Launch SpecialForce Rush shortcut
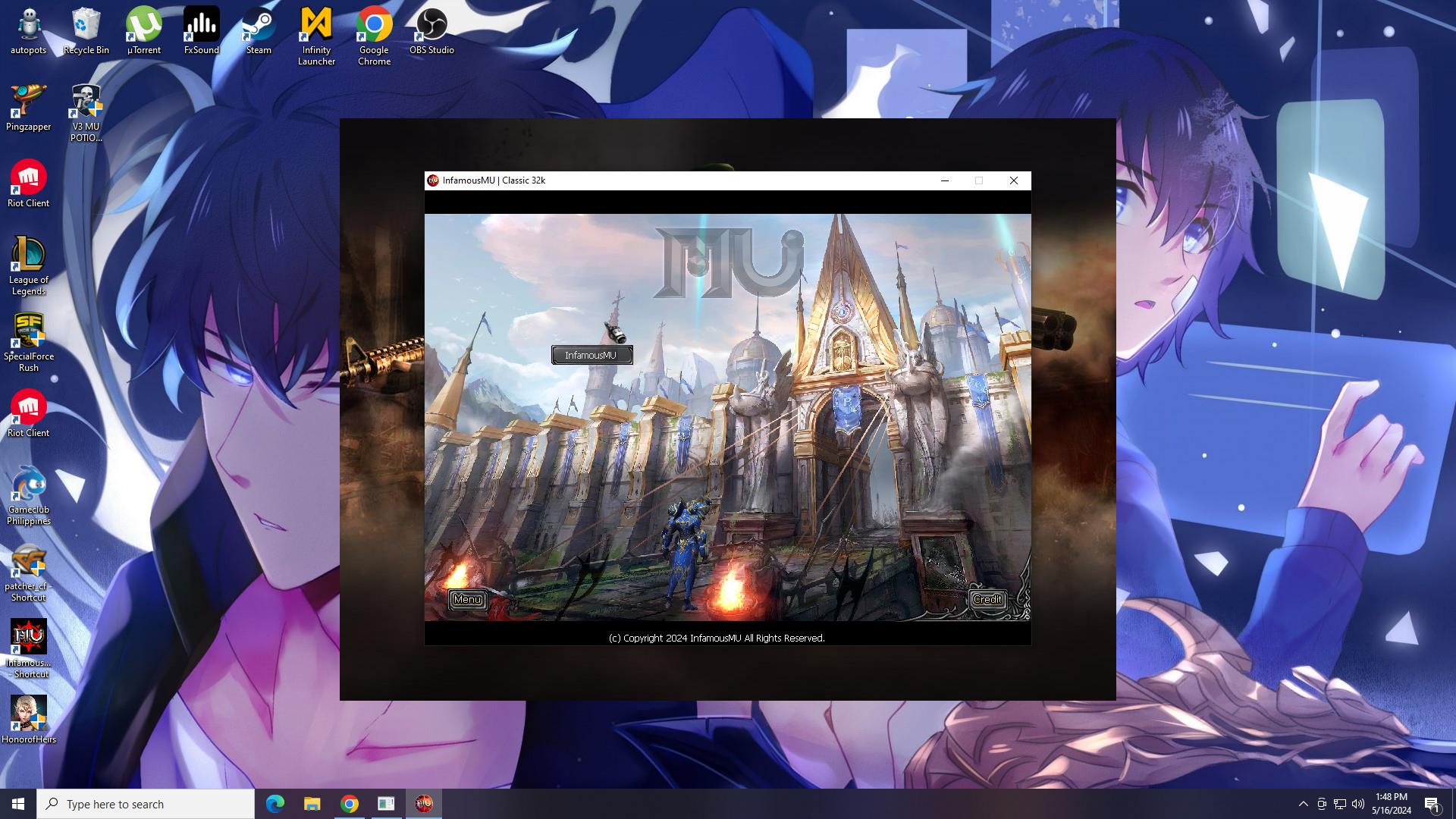1456x819 pixels. [x=29, y=343]
